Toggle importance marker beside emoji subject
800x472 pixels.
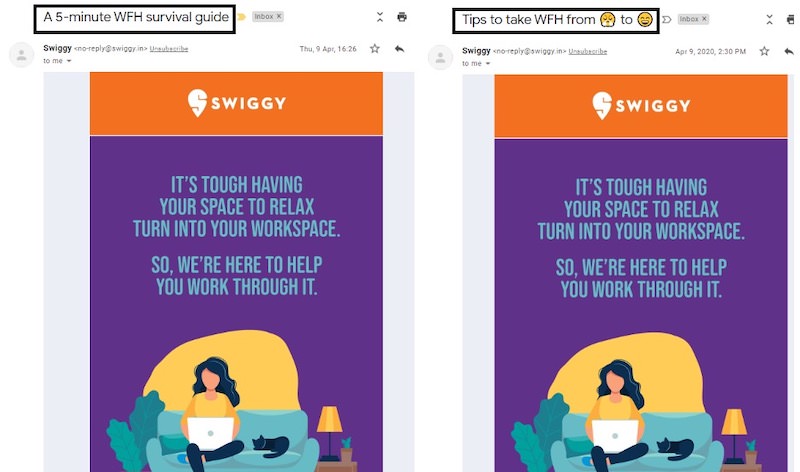coord(666,19)
